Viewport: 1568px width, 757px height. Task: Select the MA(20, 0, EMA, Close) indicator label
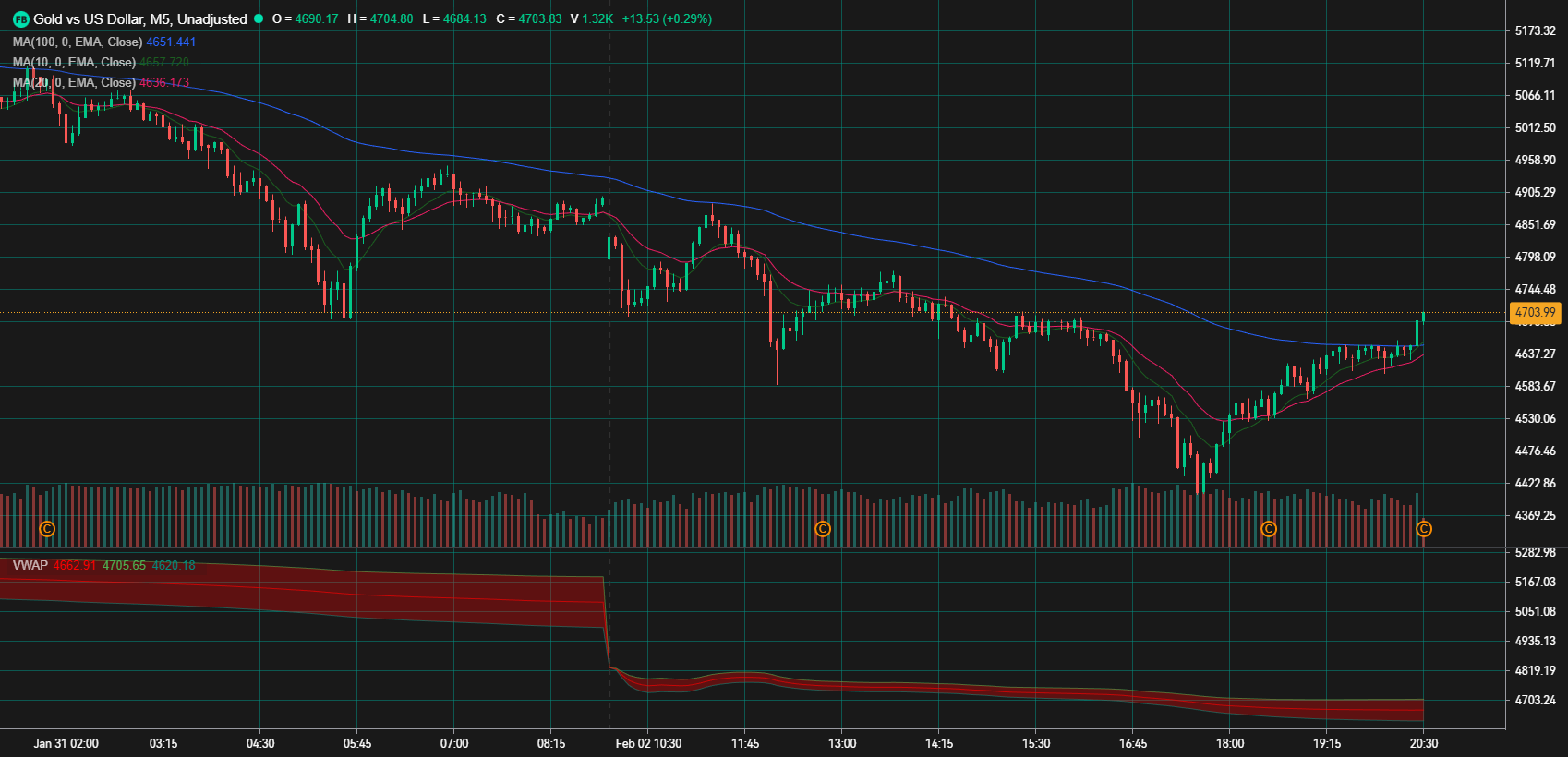point(74,82)
